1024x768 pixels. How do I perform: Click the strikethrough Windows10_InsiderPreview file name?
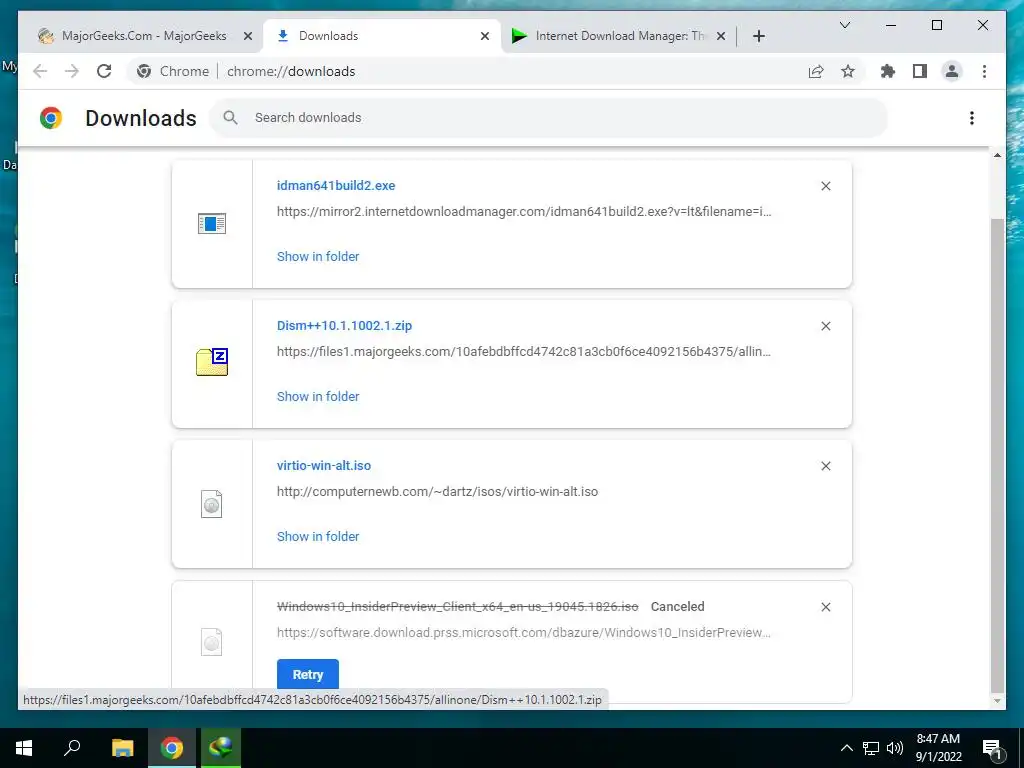[x=457, y=607]
